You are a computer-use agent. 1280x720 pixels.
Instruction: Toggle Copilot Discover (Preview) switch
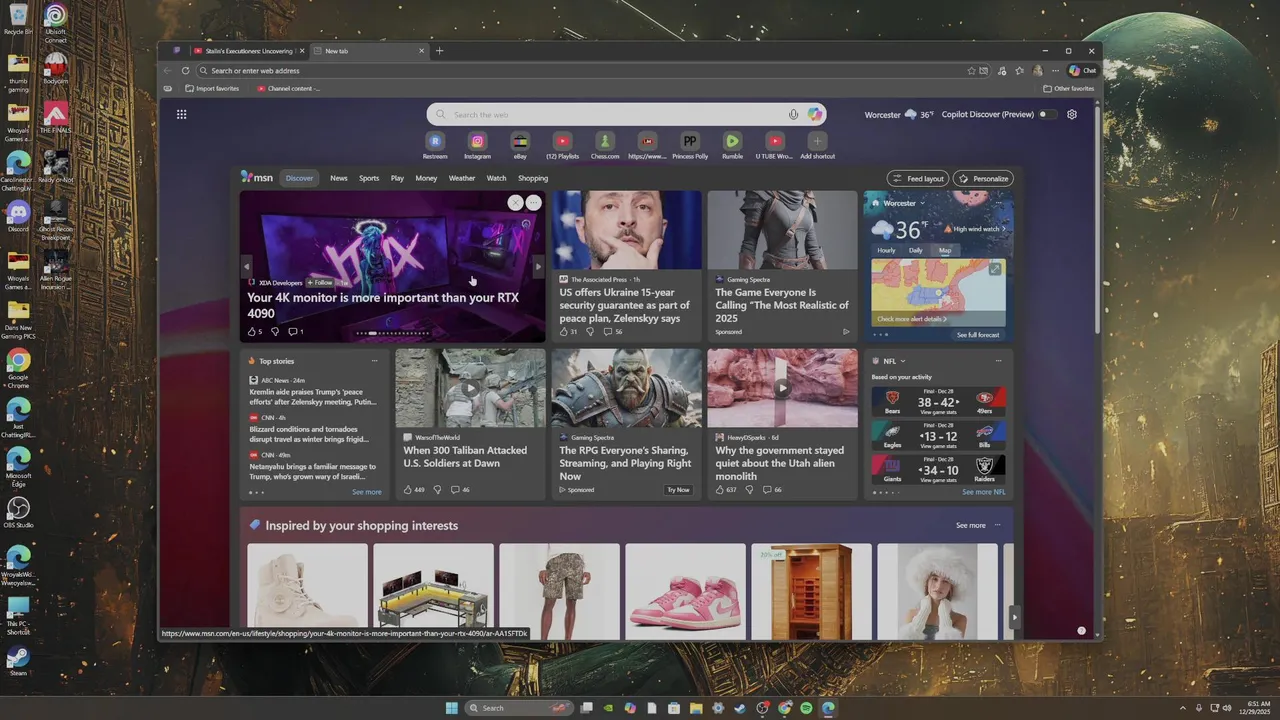(1047, 114)
